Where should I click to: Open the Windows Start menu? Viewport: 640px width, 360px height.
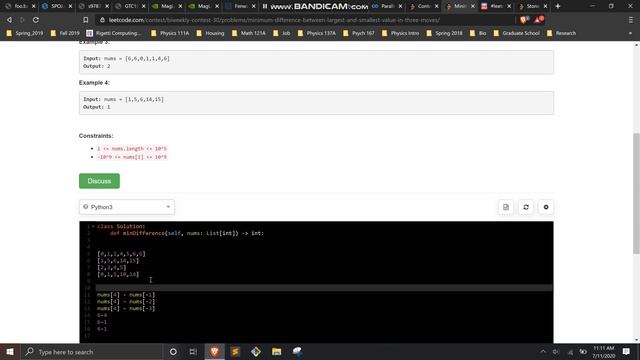pos(10,351)
